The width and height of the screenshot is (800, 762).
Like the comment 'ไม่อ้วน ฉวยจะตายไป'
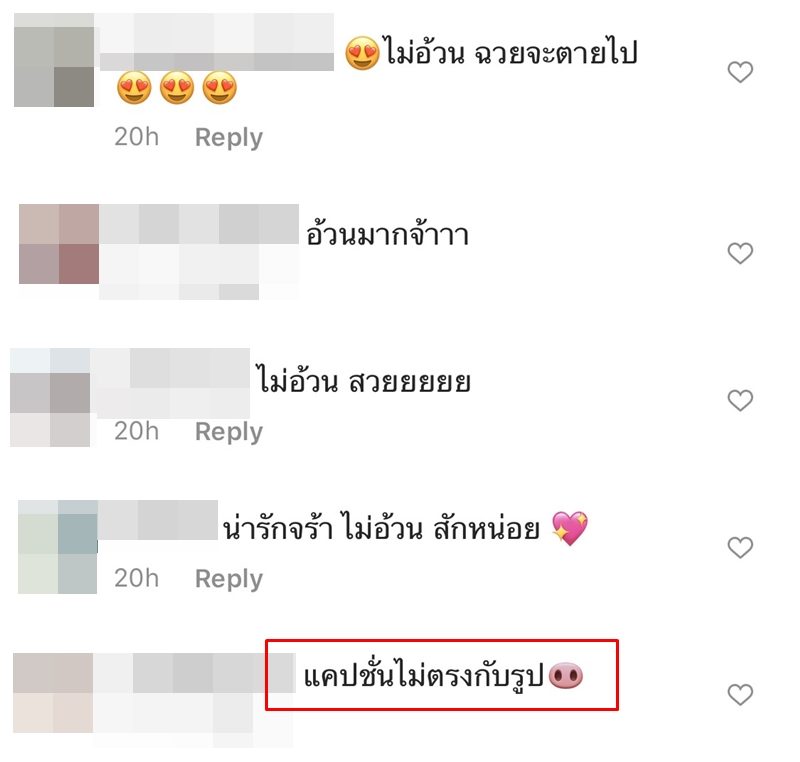[740, 72]
